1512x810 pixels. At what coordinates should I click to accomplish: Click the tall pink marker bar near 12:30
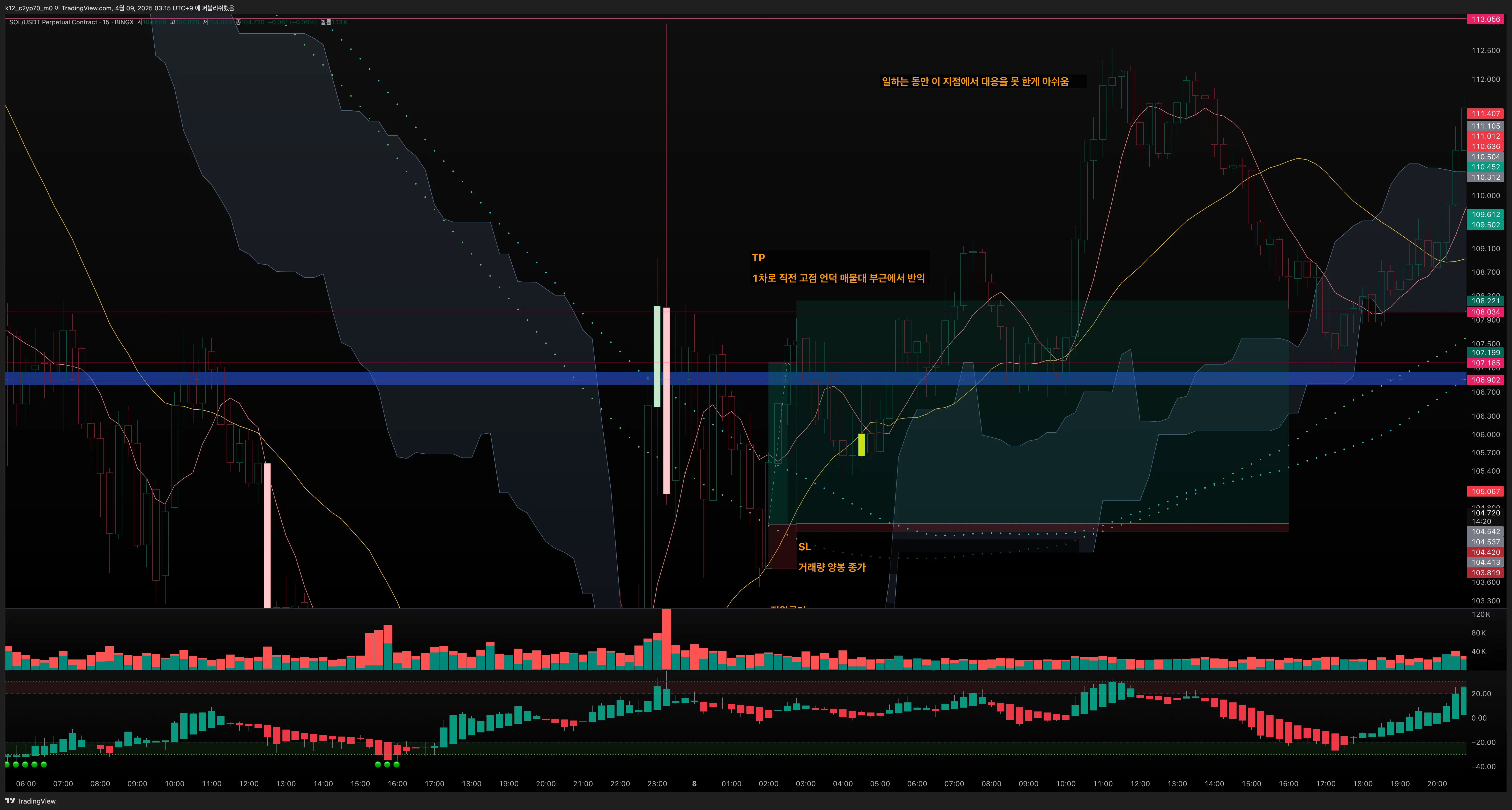click(268, 535)
